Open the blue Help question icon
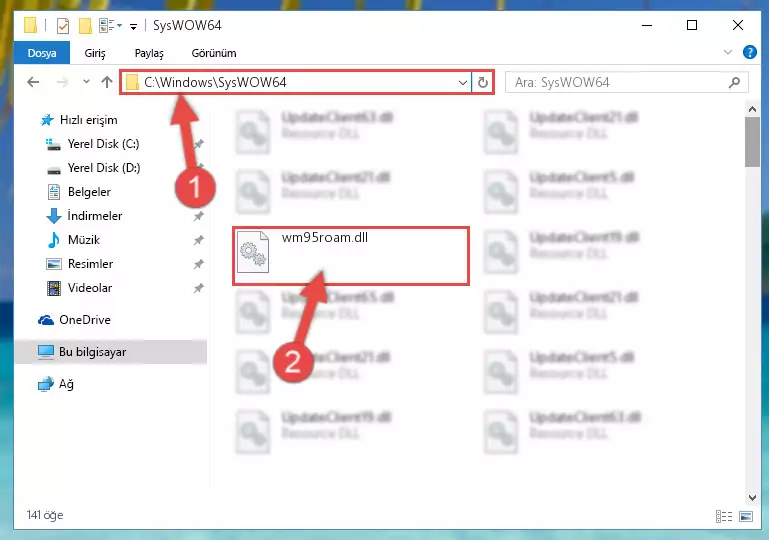This screenshot has height=540, width=769. [749, 52]
